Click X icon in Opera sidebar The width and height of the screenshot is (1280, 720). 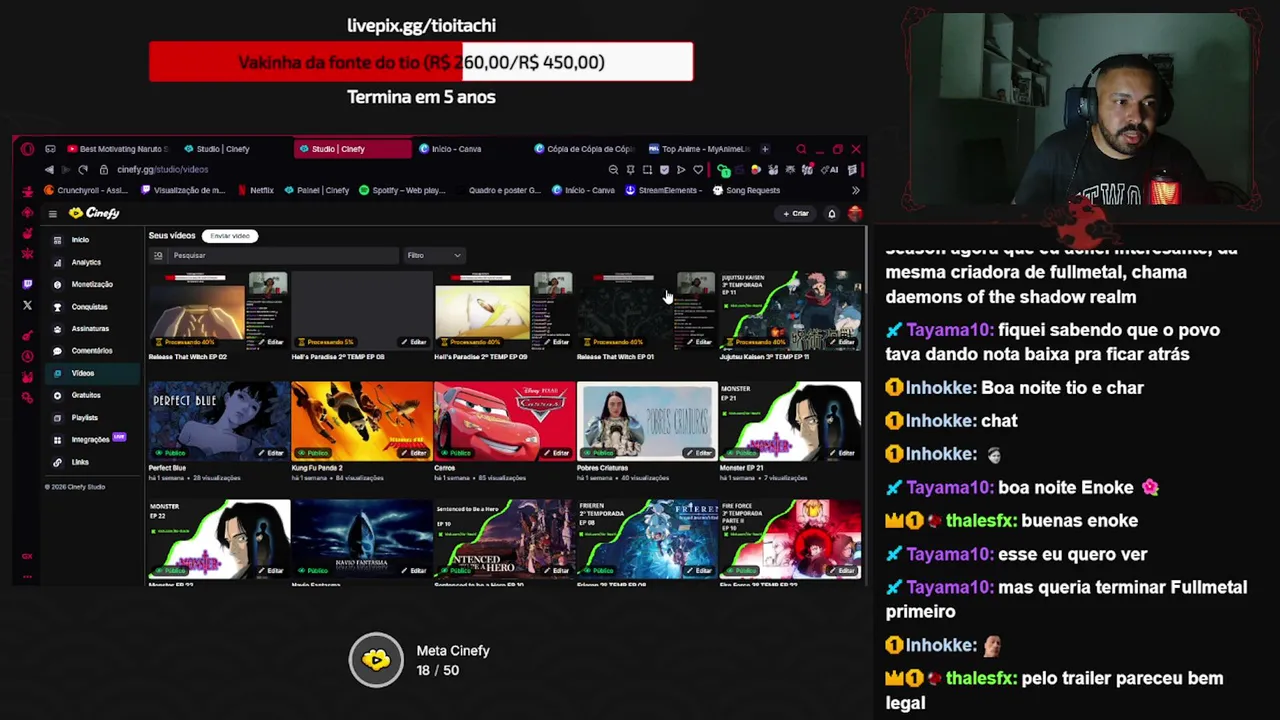27,306
